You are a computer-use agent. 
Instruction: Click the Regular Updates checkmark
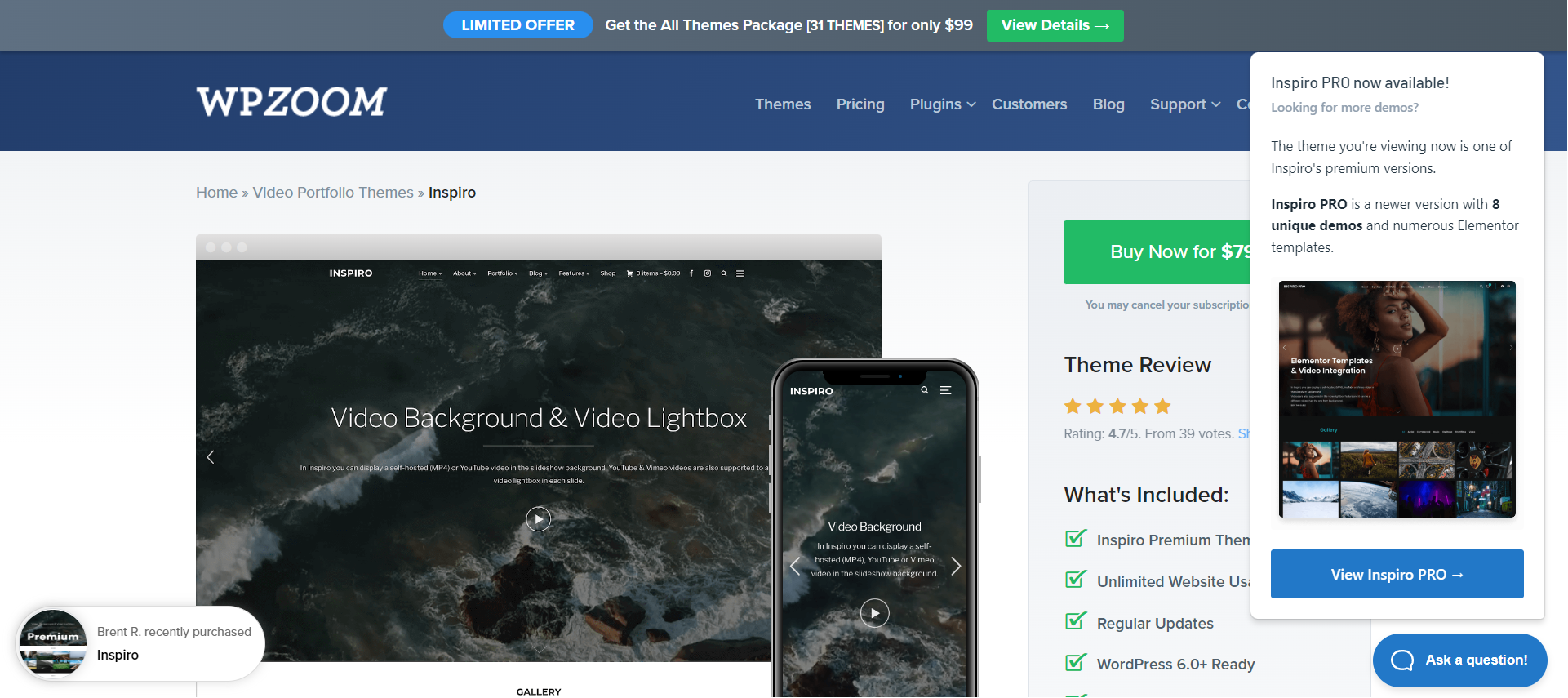click(x=1076, y=622)
